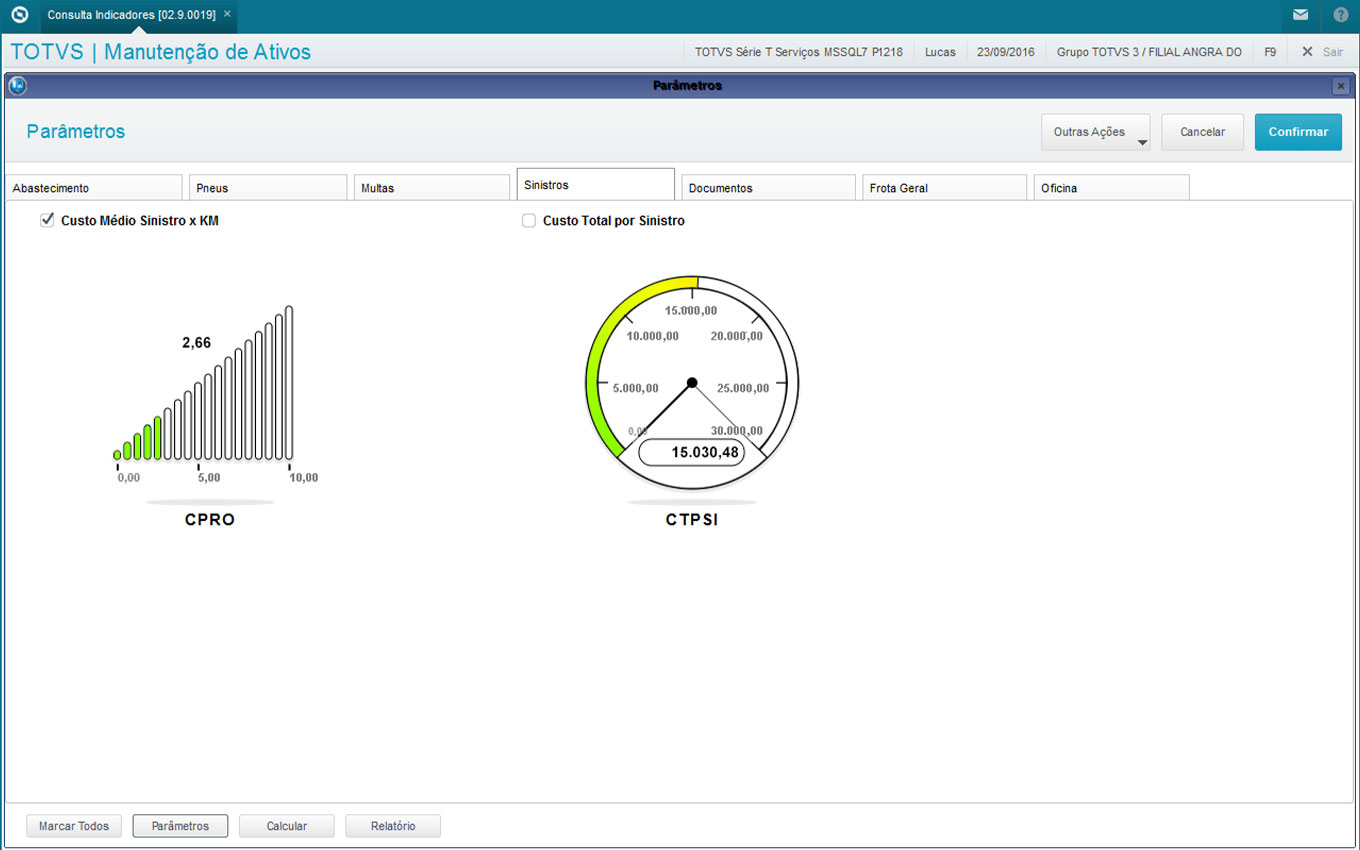Click Marcar Todos button

(x=74, y=826)
